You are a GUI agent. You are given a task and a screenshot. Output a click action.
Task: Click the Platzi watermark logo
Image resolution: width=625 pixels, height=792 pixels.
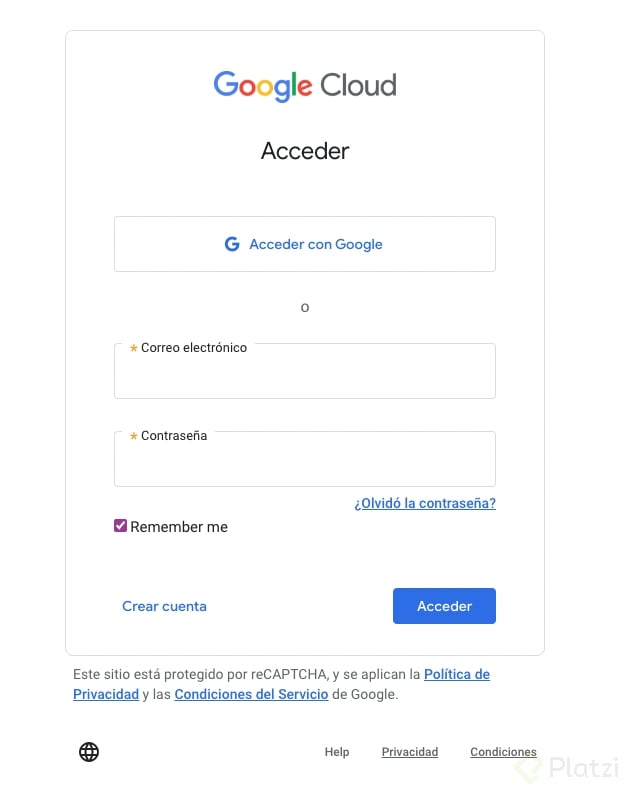567,768
